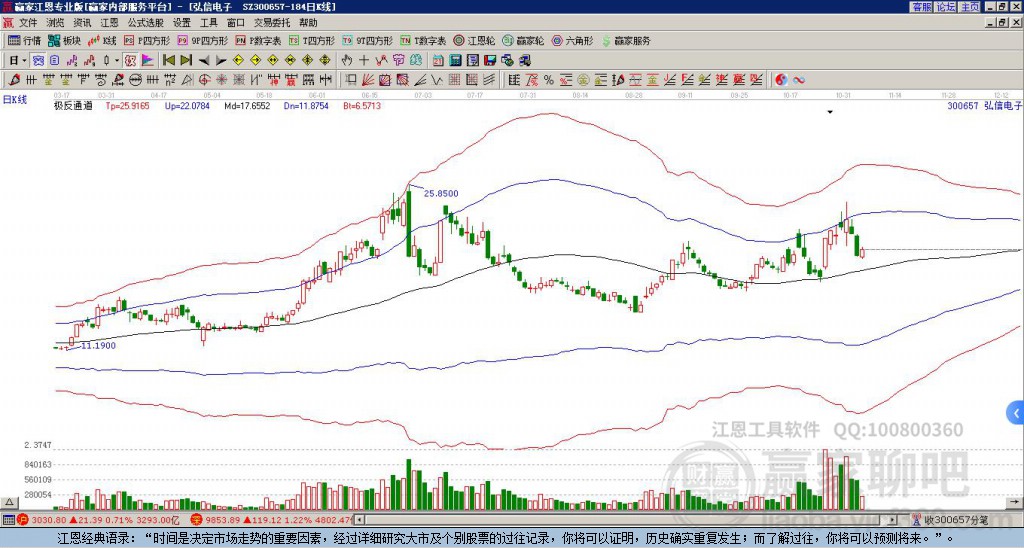1024x548 pixels.
Task: Open the 江恩轮 Gann wheel
Action: [x=474, y=40]
